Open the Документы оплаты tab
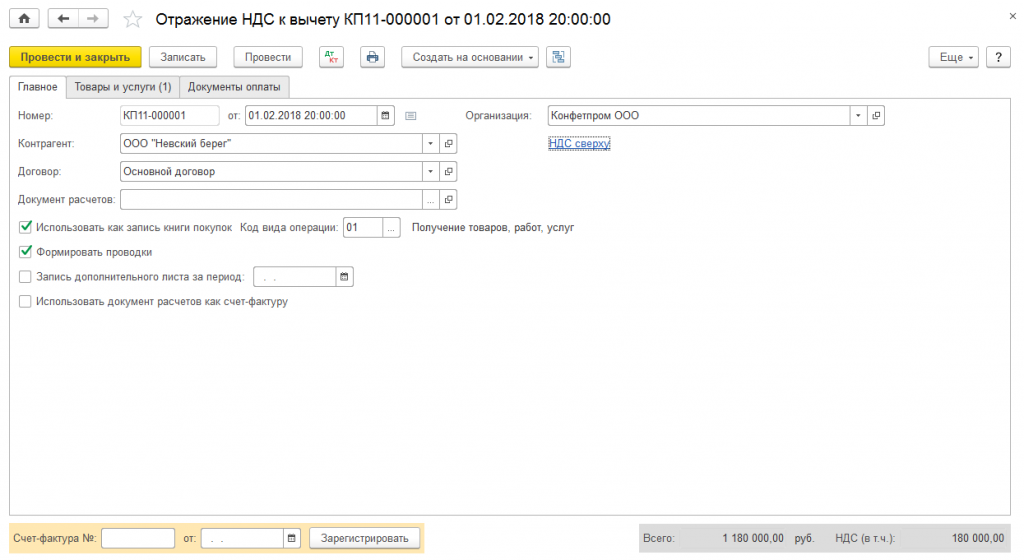This screenshot has width=1024, height=560. (235, 87)
